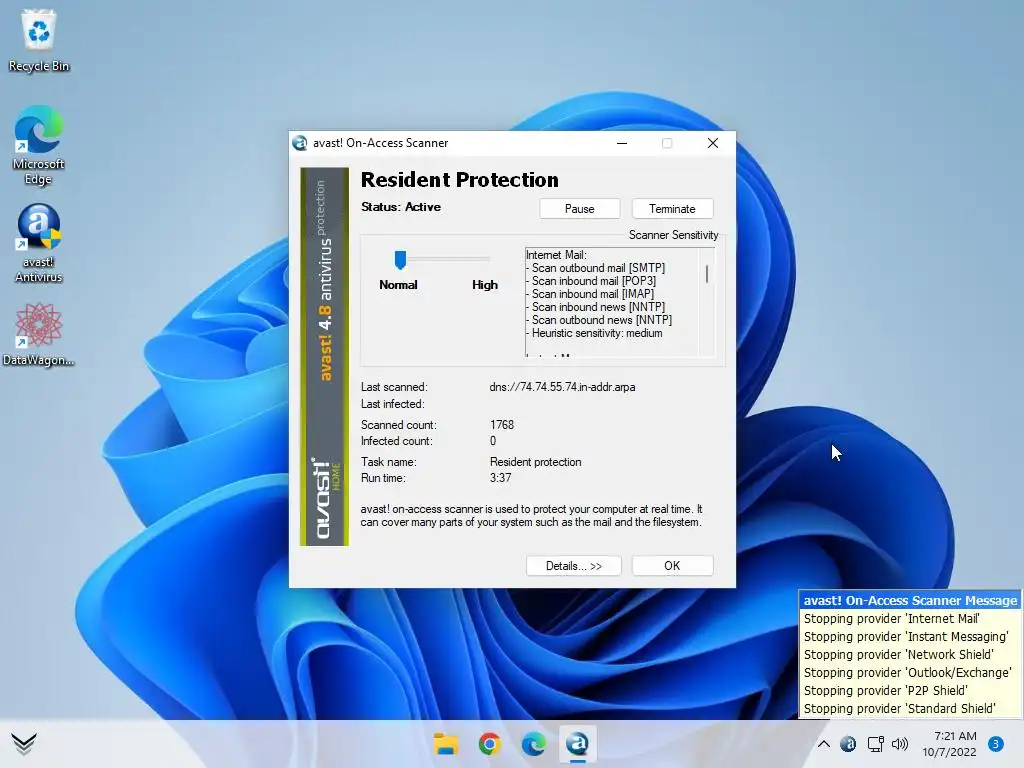Click the 'High' sensitivity label

pyautogui.click(x=485, y=285)
